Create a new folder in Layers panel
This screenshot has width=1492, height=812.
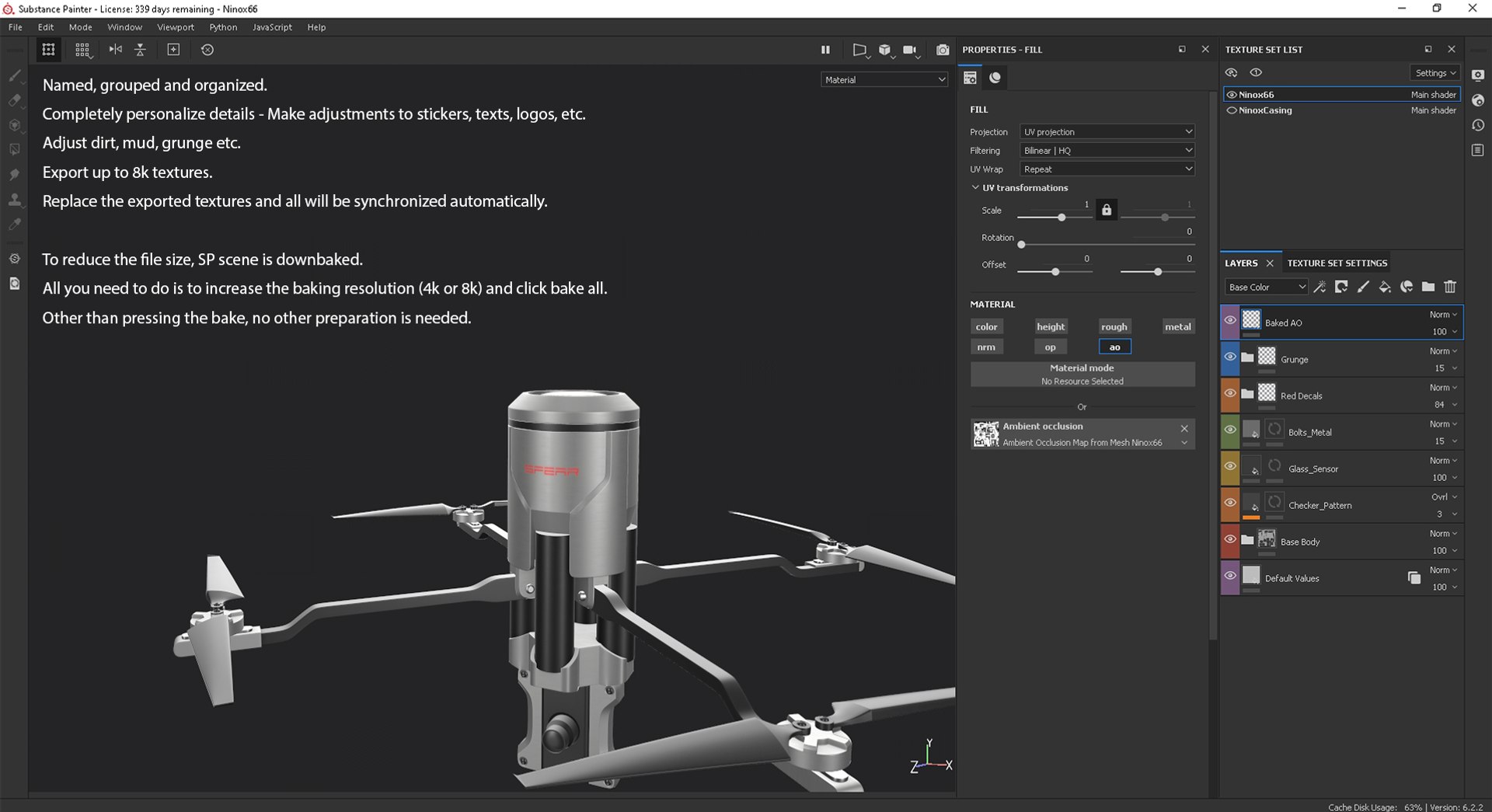coord(1428,288)
